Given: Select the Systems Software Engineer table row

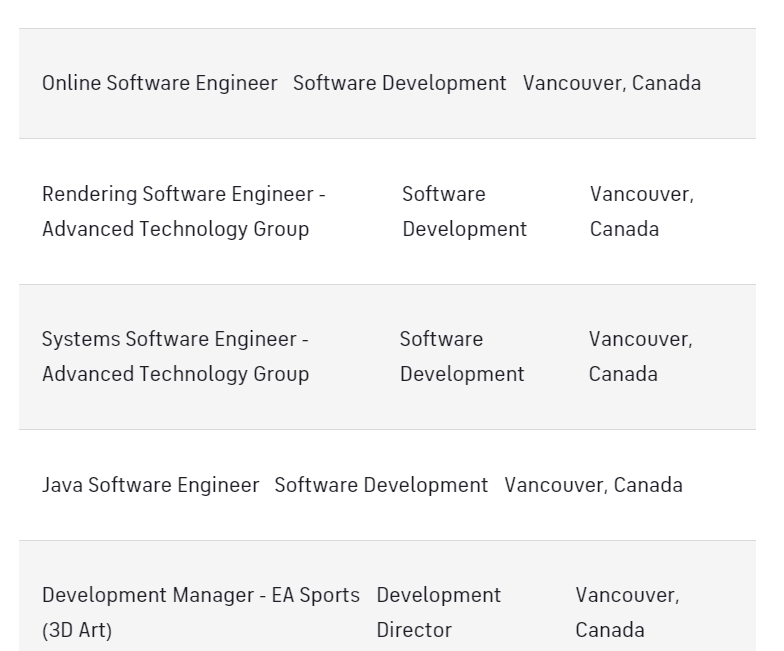Looking at the screenshot, I should point(388,357).
